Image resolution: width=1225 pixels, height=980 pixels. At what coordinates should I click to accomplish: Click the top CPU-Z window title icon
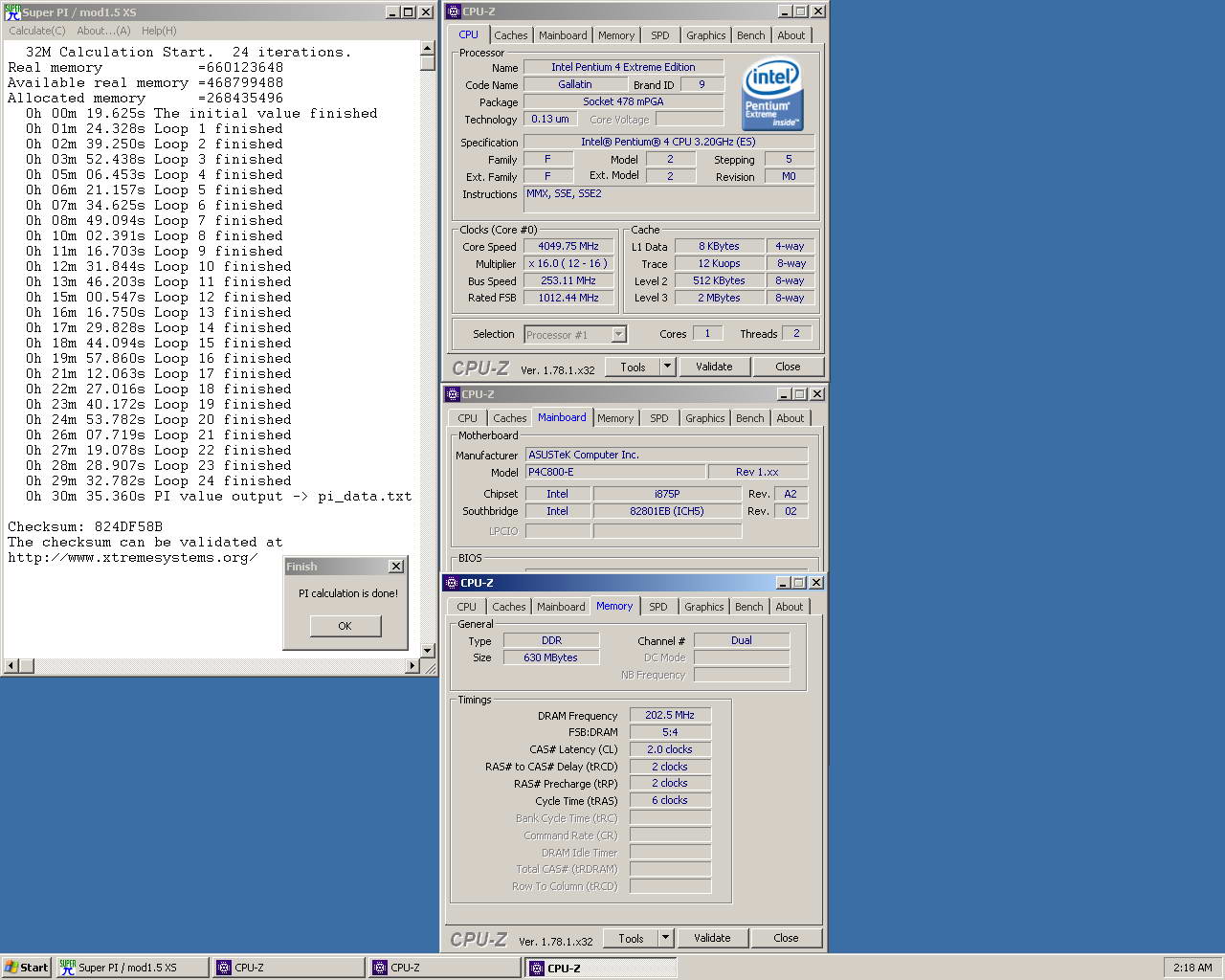point(453,11)
